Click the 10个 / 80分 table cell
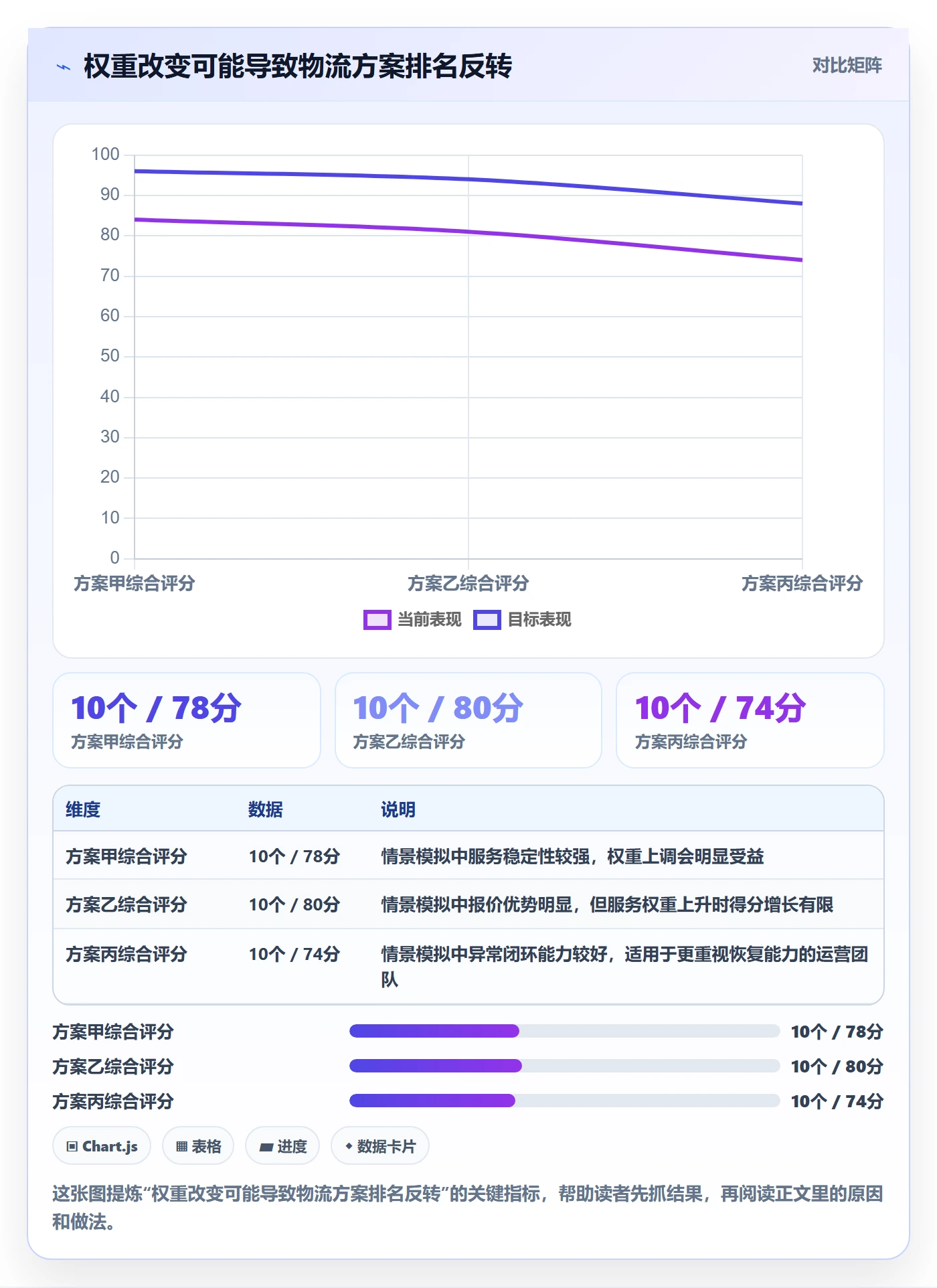937x1288 pixels. pos(294,904)
